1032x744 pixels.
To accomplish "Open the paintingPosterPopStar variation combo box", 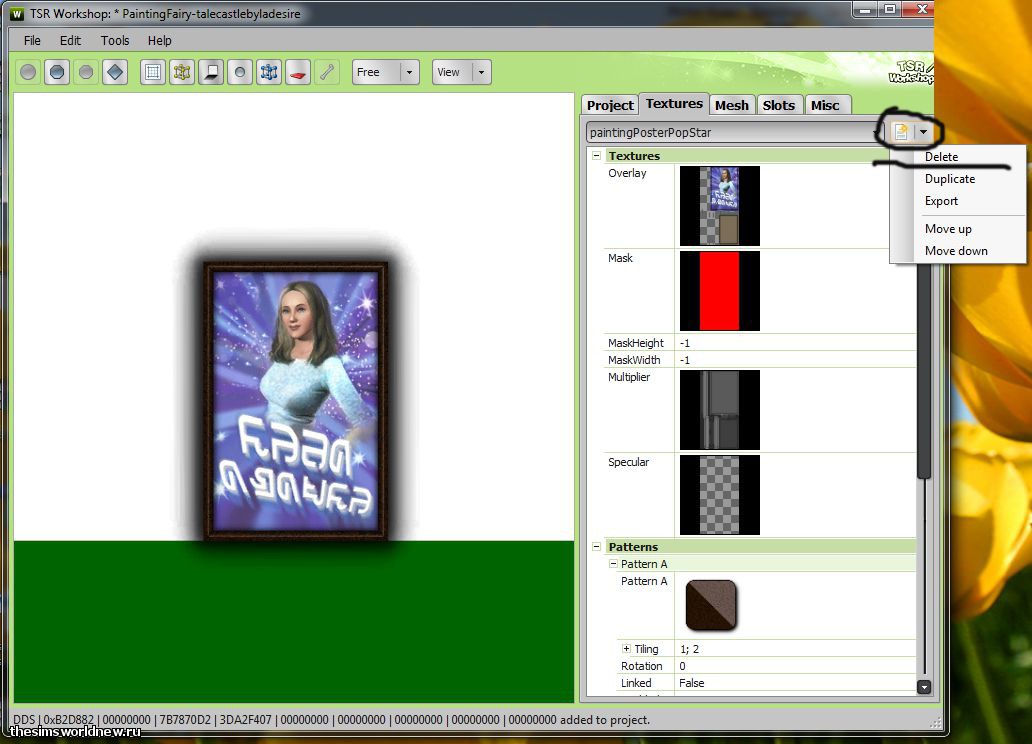I will [733, 132].
